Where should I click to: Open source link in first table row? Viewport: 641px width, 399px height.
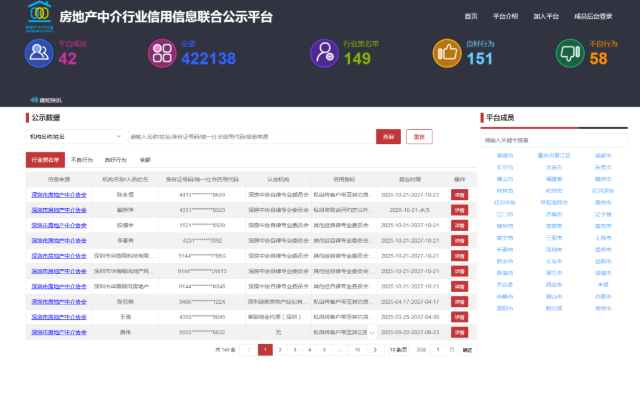[59, 195]
